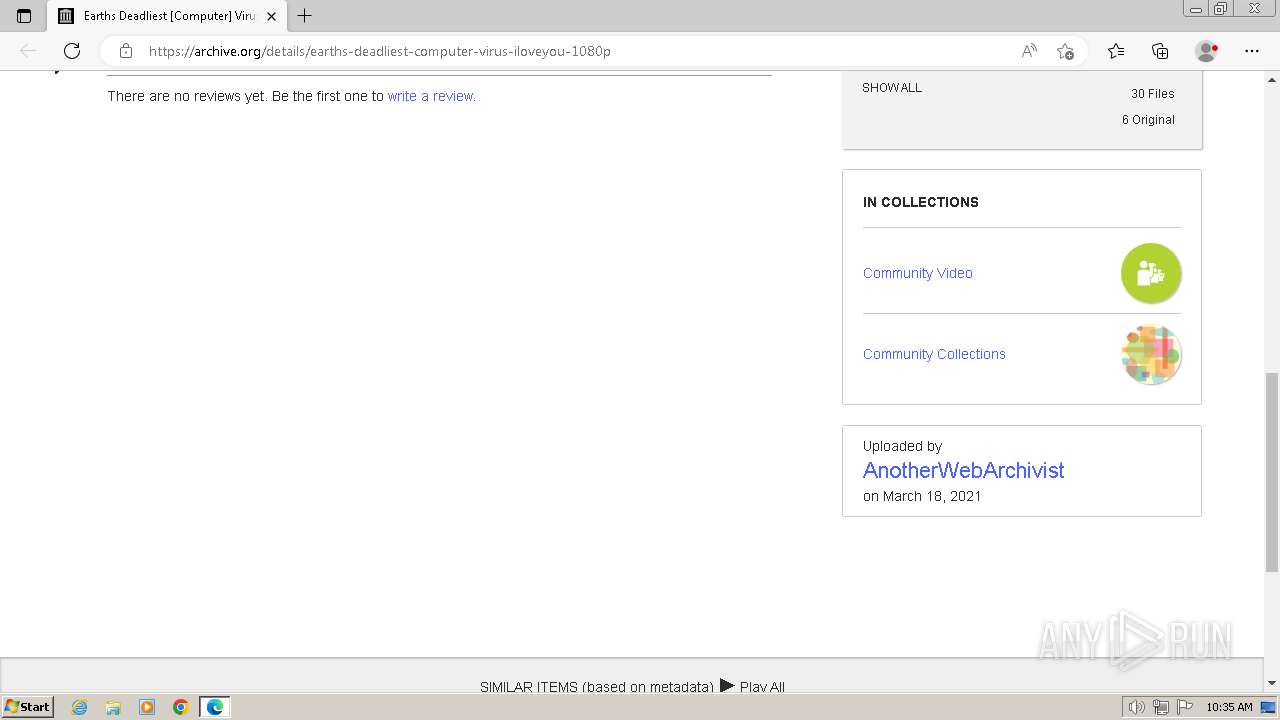
Task: Add this page to favorites star icon
Action: point(1066,51)
